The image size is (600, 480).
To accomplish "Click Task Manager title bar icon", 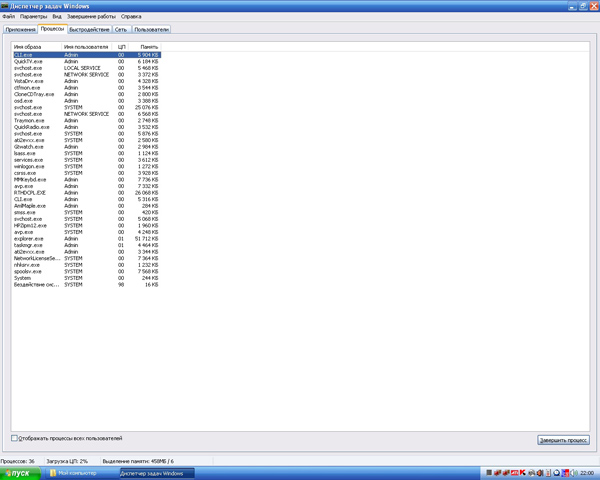I will pyautogui.click(x=5, y=6).
